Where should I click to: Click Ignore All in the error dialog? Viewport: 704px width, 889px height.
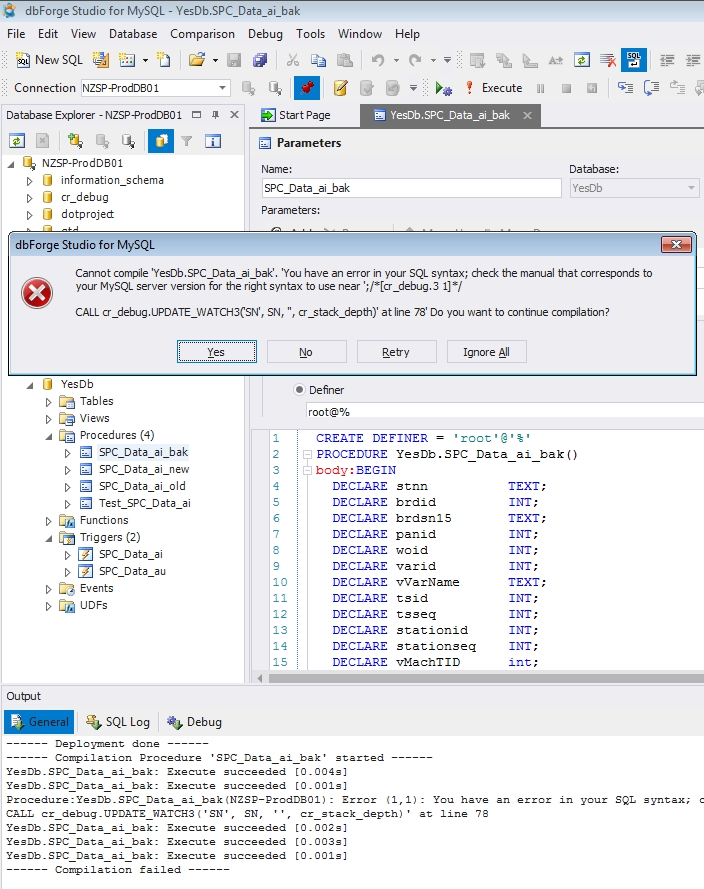click(486, 352)
